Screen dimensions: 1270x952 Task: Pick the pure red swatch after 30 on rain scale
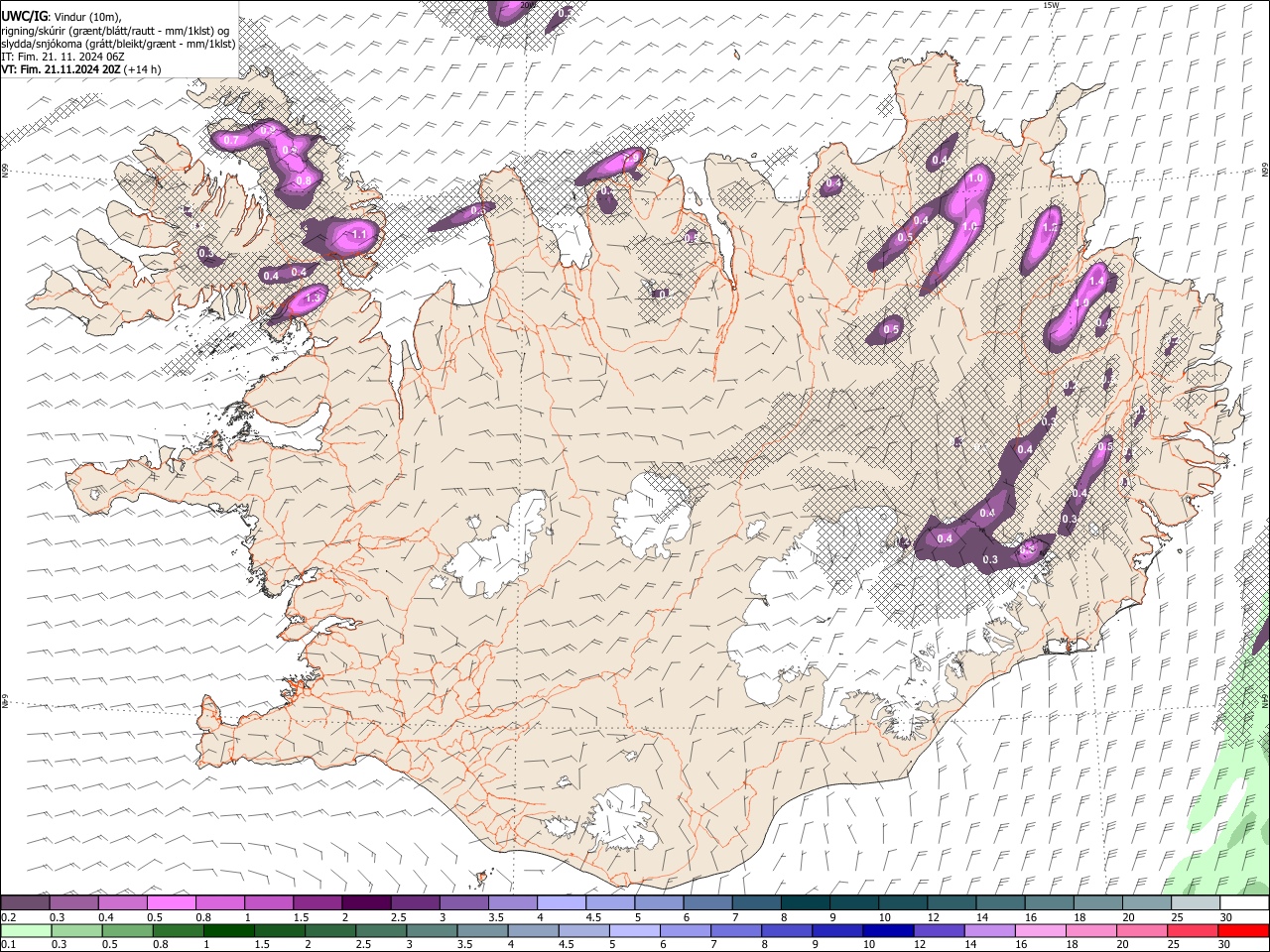pyautogui.click(x=1242, y=930)
